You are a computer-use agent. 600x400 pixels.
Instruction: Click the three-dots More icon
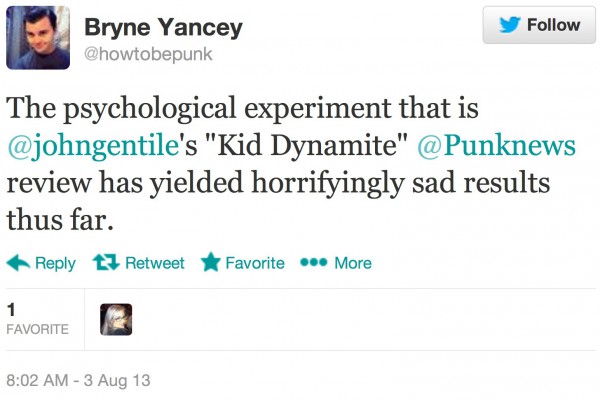point(315,263)
